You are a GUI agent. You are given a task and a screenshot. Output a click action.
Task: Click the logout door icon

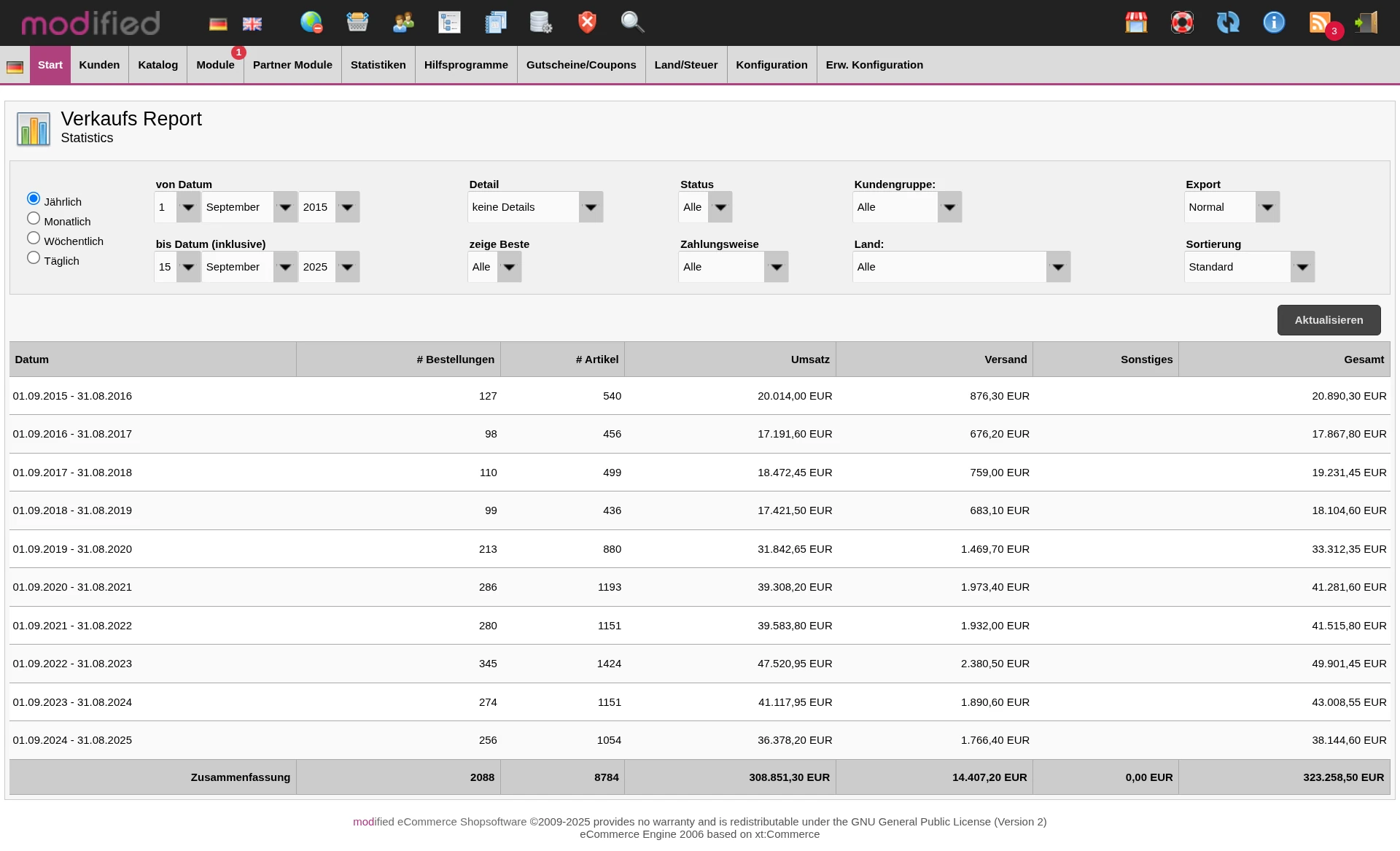(x=1366, y=22)
